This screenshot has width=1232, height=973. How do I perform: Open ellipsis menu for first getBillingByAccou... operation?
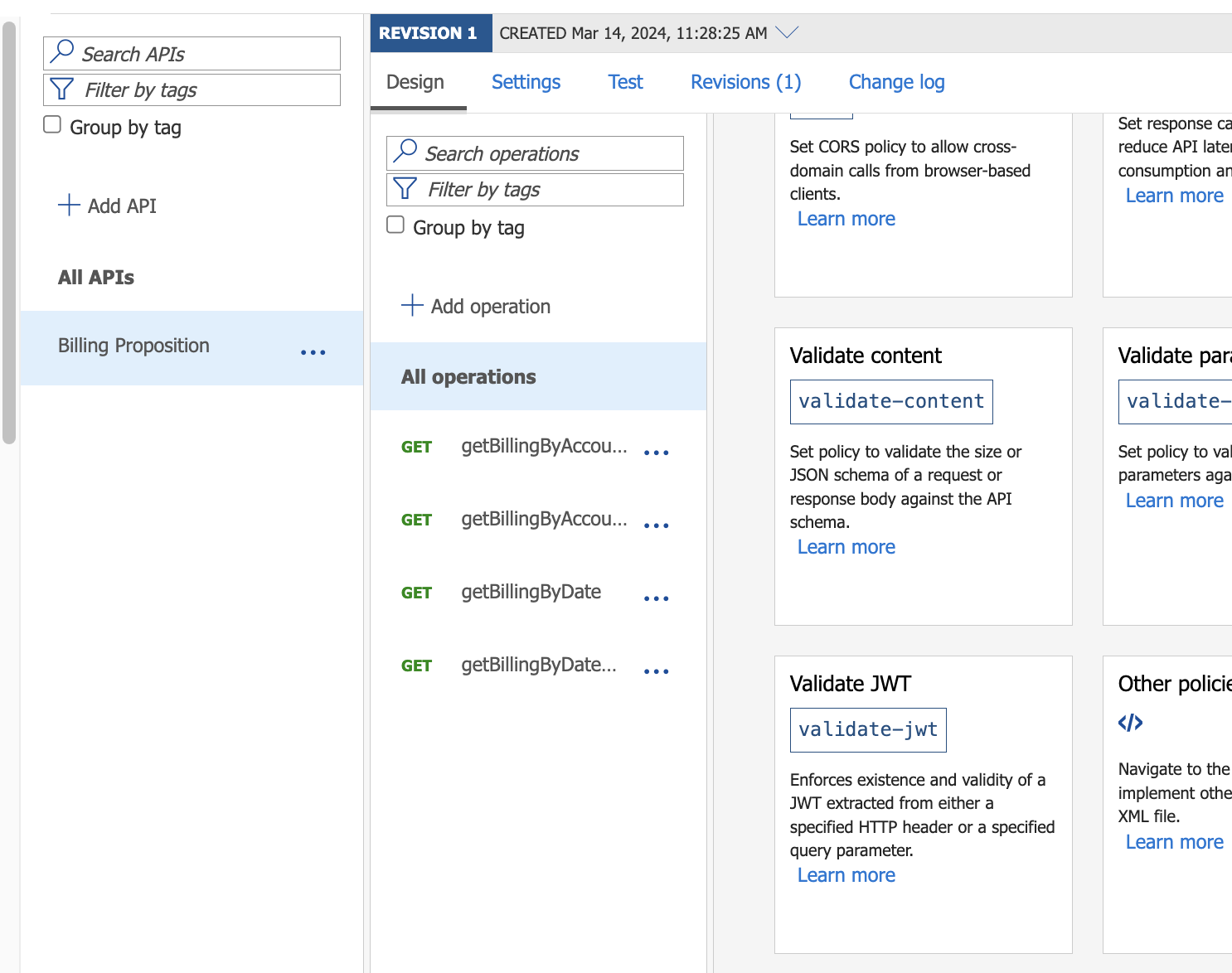[x=656, y=453]
